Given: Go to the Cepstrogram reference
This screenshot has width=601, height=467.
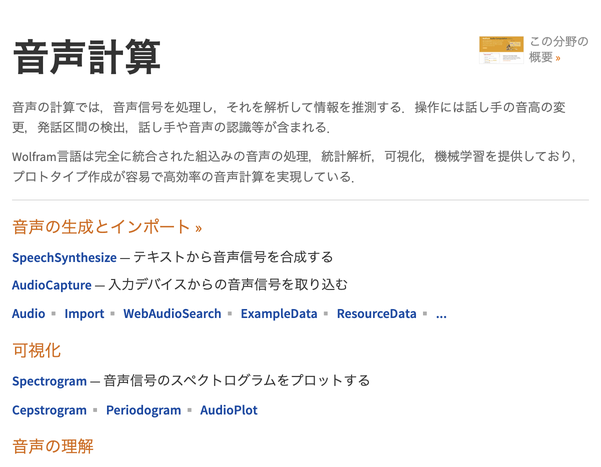Looking at the screenshot, I should 49,410.
